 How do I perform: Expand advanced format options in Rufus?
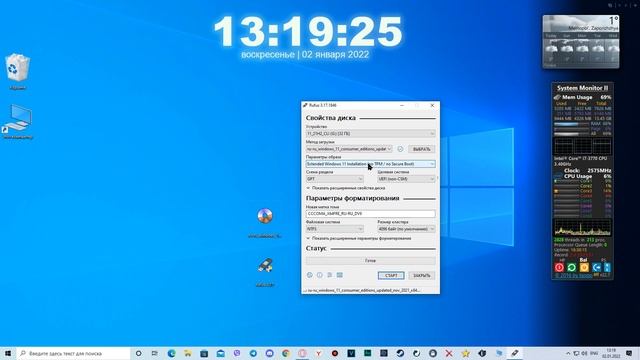tap(359, 238)
